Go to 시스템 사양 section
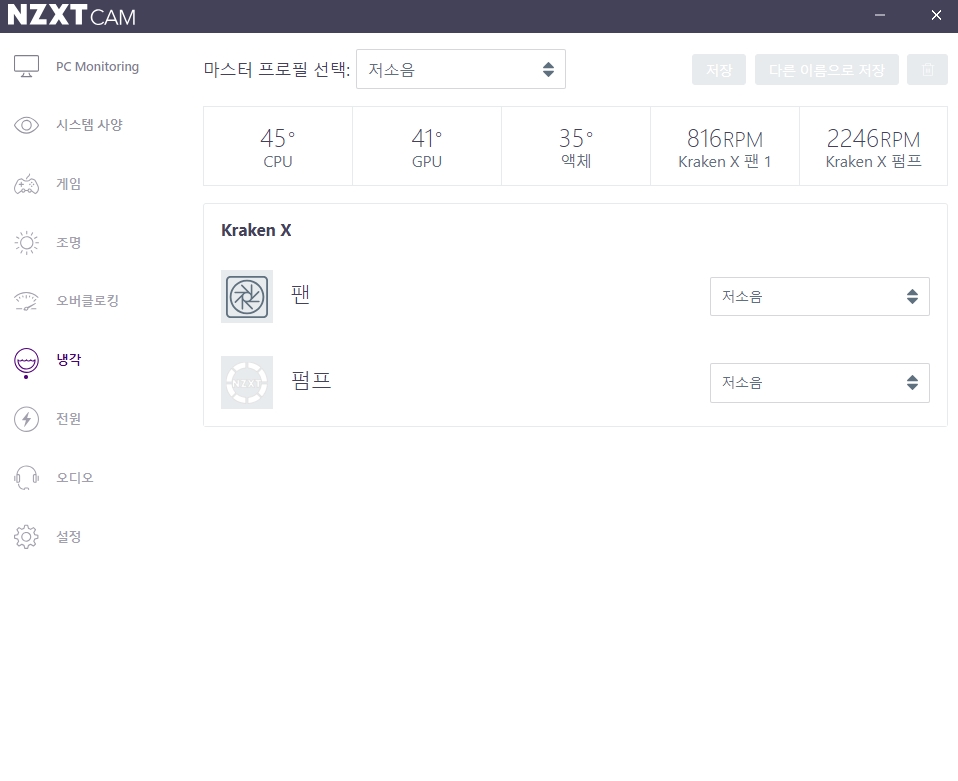This screenshot has height=781, width=958. (89, 125)
